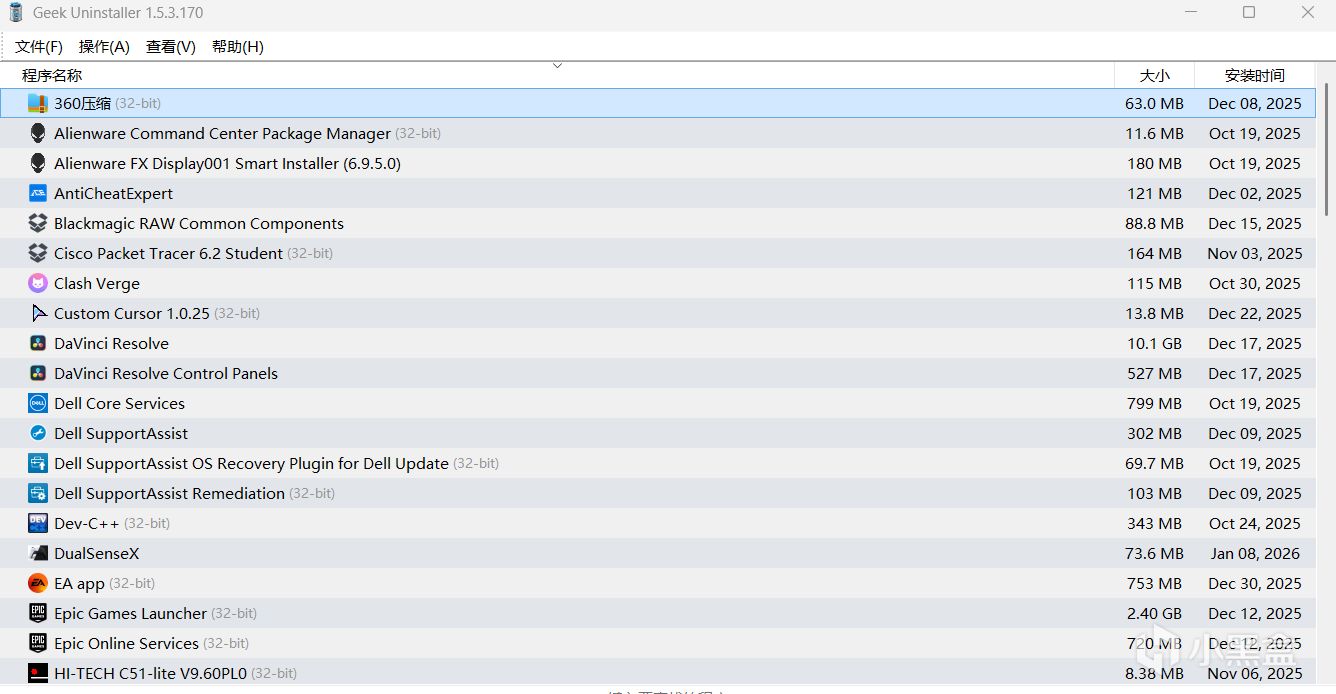Open the 查看(V) menu
The width and height of the screenshot is (1336, 694).
[171, 47]
